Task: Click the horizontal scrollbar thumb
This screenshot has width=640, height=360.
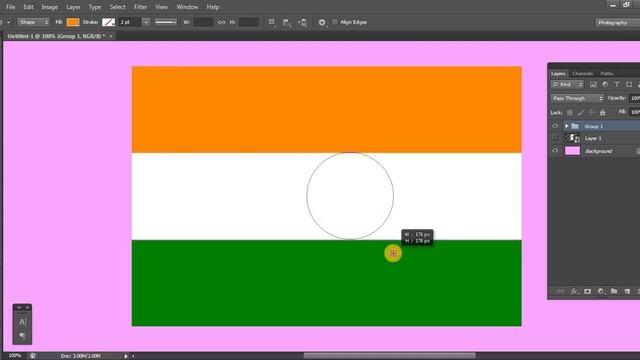Action: [x=389, y=356]
